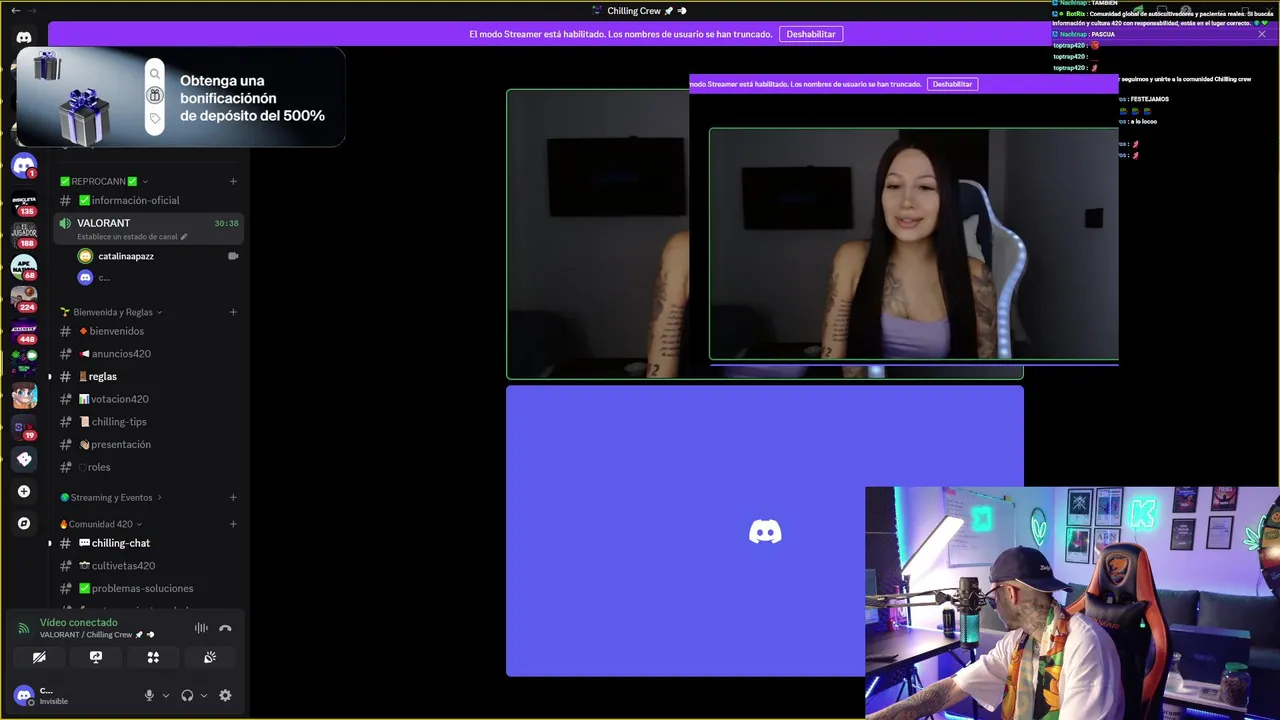Open información-oficial channel
This screenshot has width=1280, height=720.
tap(148, 200)
